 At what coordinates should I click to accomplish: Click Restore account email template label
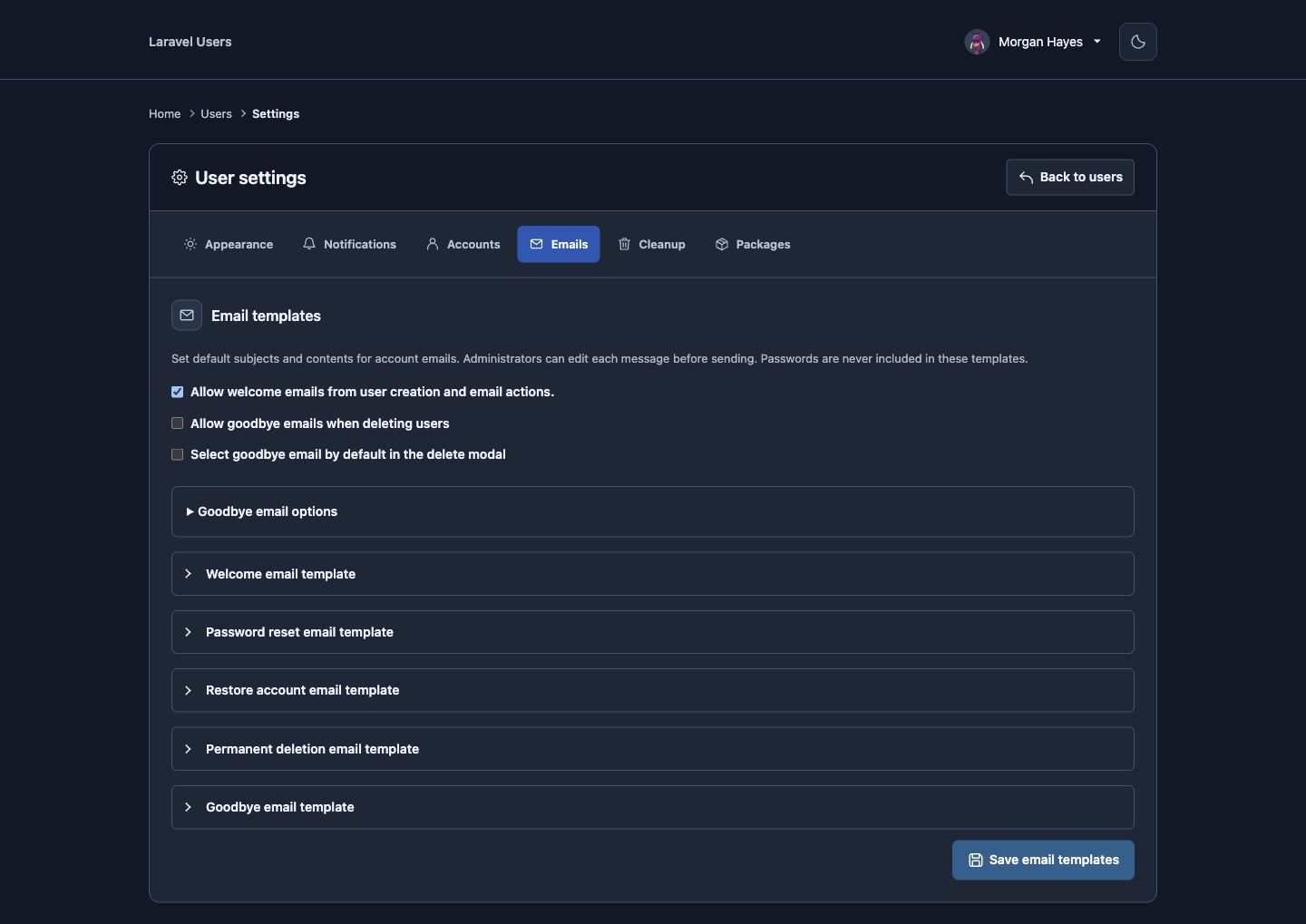tap(302, 690)
